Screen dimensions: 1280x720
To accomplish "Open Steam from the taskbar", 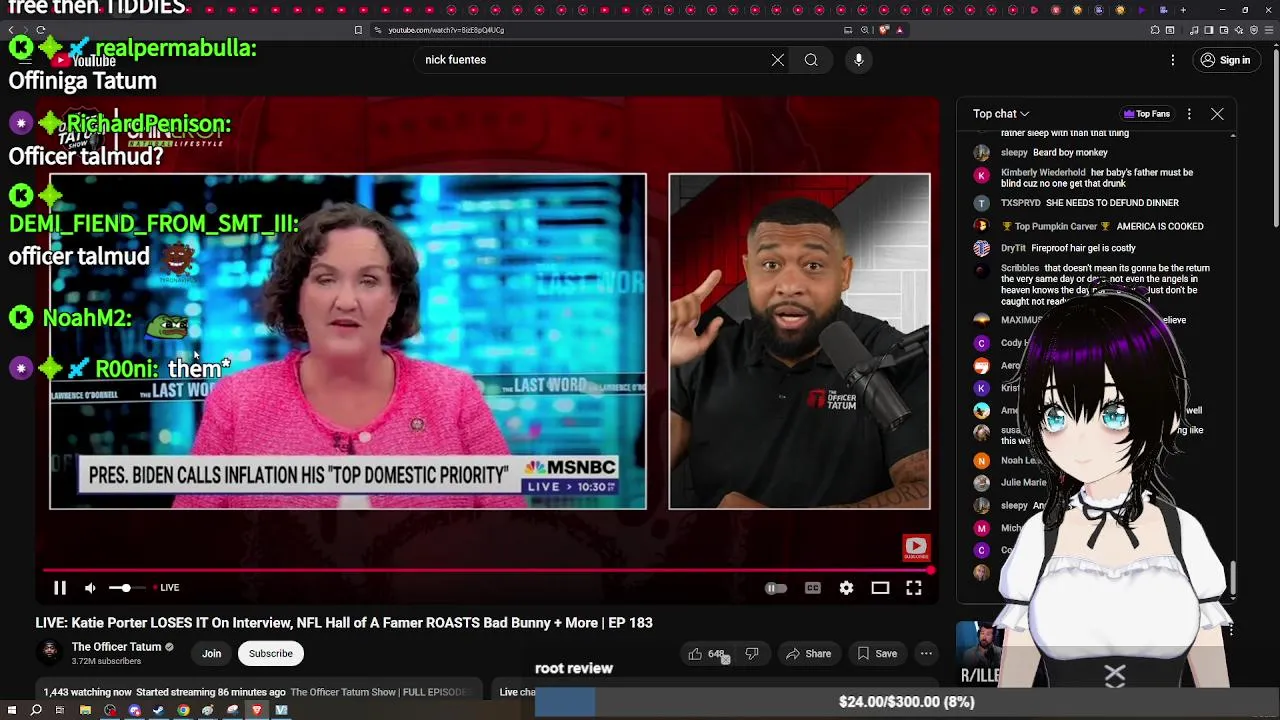I will [159, 711].
